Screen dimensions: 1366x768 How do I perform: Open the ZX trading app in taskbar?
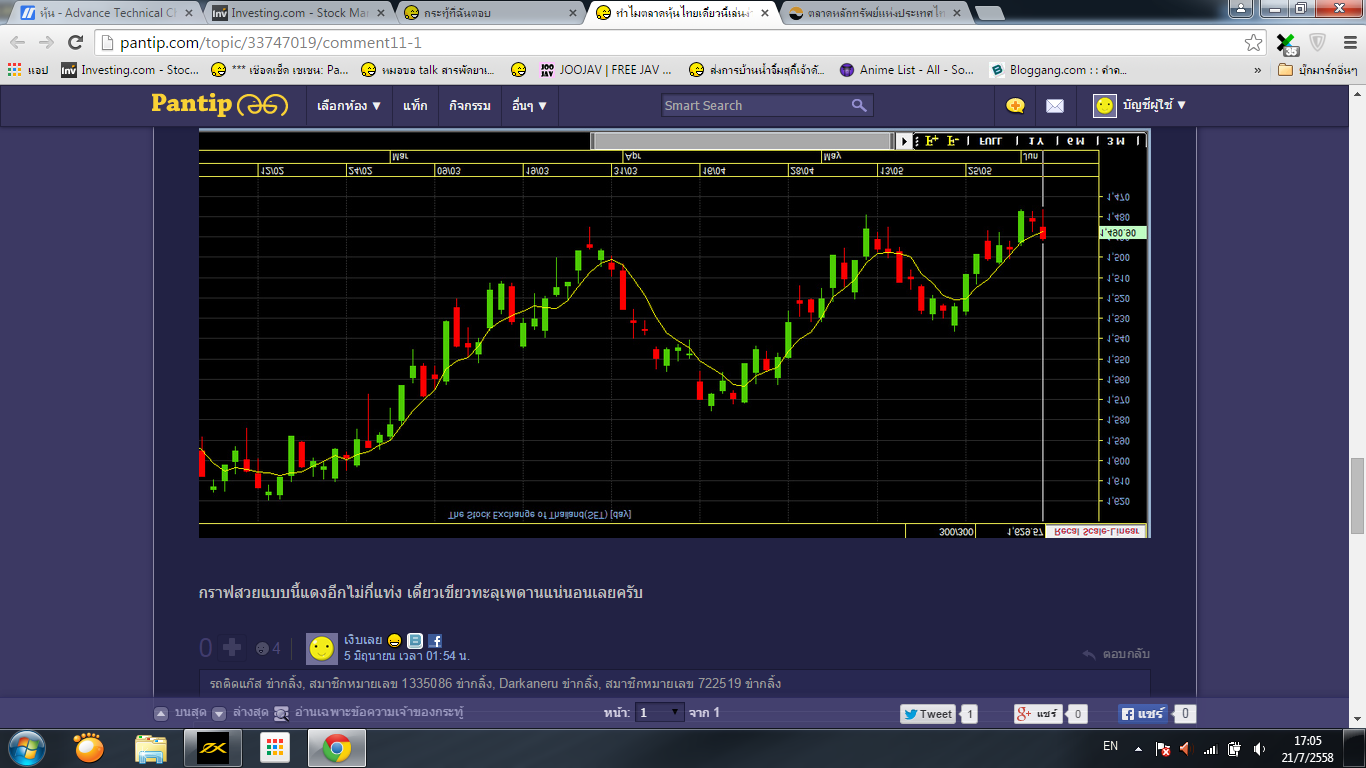pyautogui.click(x=213, y=748)
